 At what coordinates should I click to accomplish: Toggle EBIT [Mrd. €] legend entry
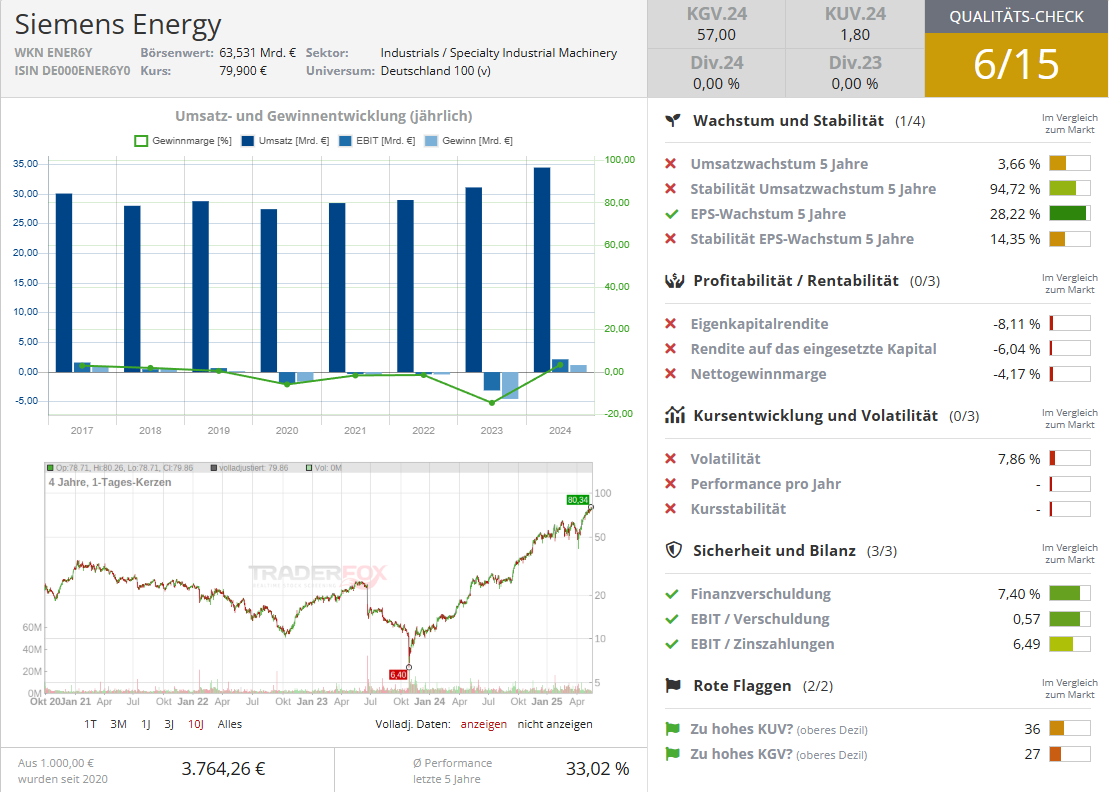click(377, 141)
